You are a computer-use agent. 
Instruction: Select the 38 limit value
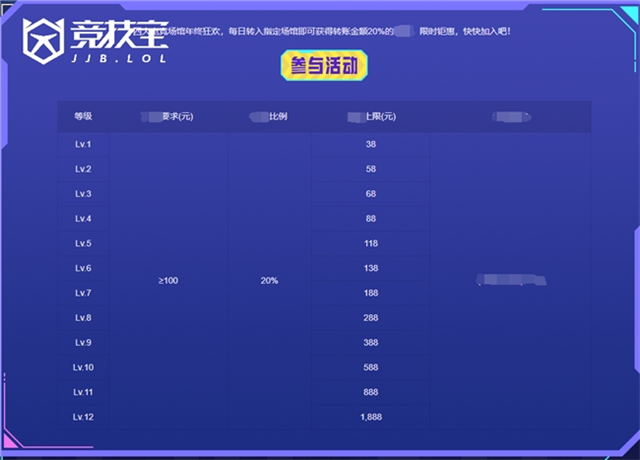(370, 145)
